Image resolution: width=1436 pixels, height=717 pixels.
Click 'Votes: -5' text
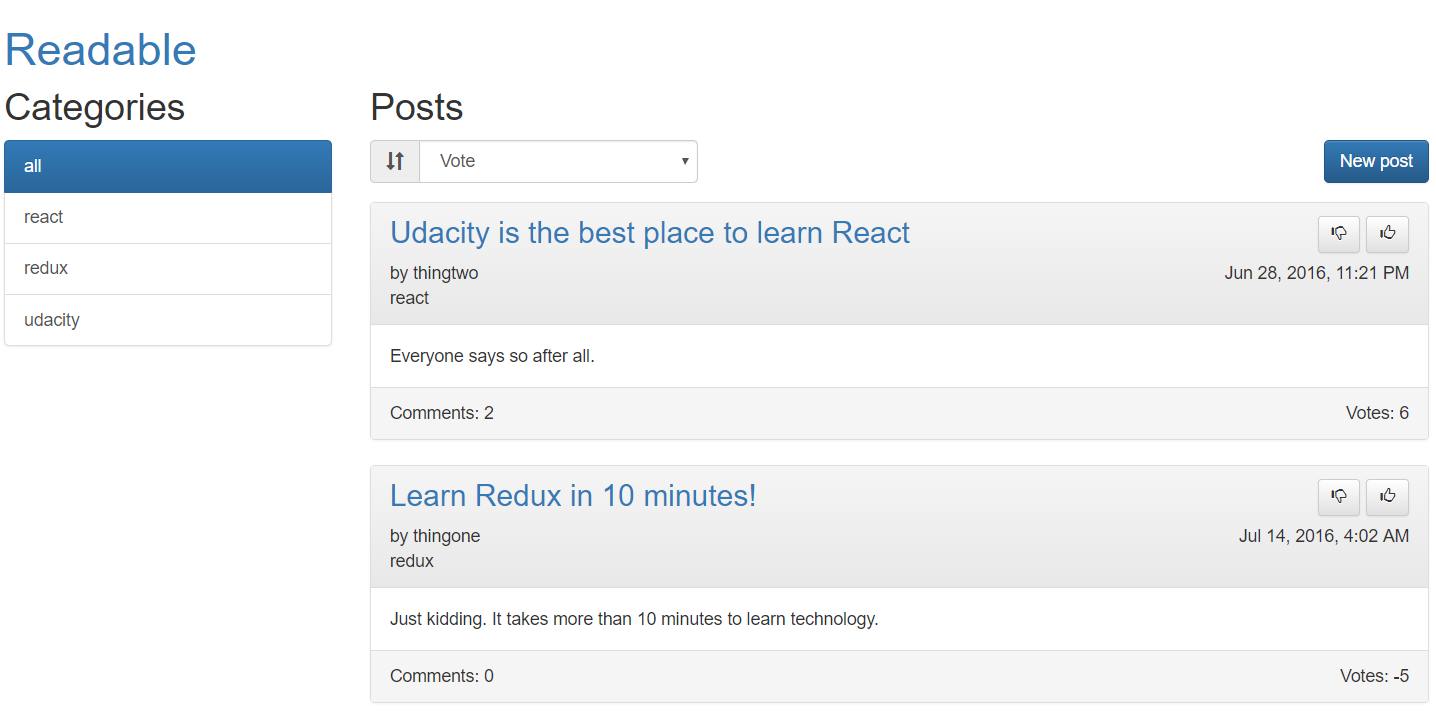(1374, 676)
